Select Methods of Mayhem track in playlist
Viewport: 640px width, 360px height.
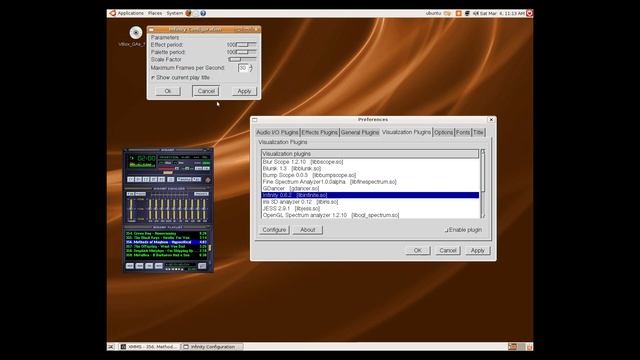[x=166, y=242]
